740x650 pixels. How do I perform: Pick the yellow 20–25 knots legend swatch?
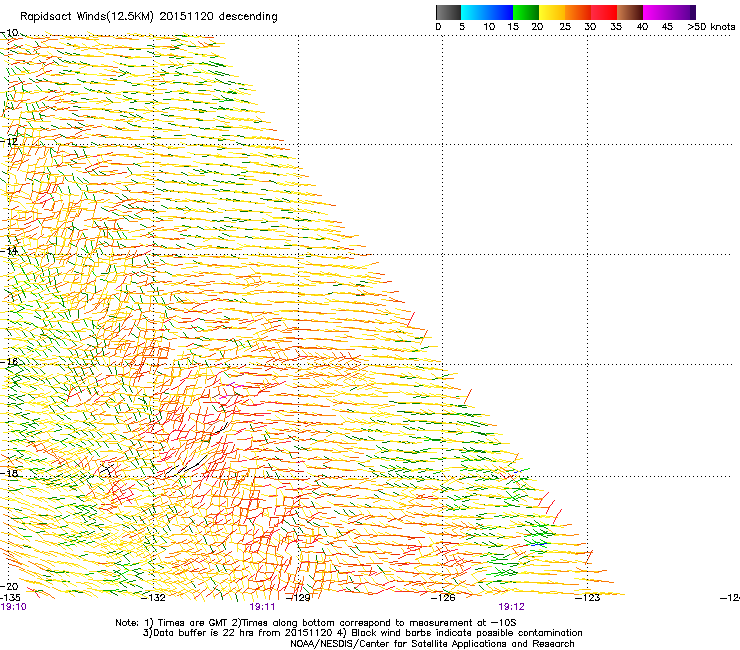pos(552,12)
